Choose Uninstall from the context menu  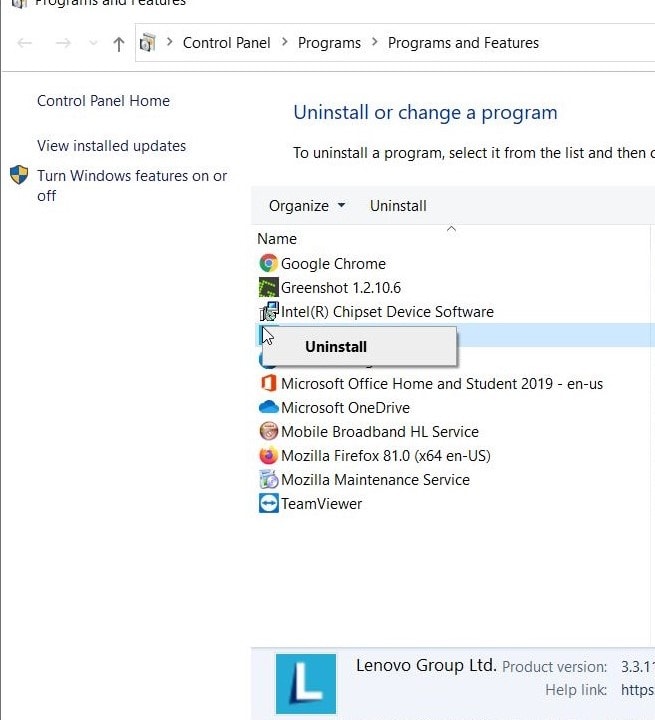point(359,347)
